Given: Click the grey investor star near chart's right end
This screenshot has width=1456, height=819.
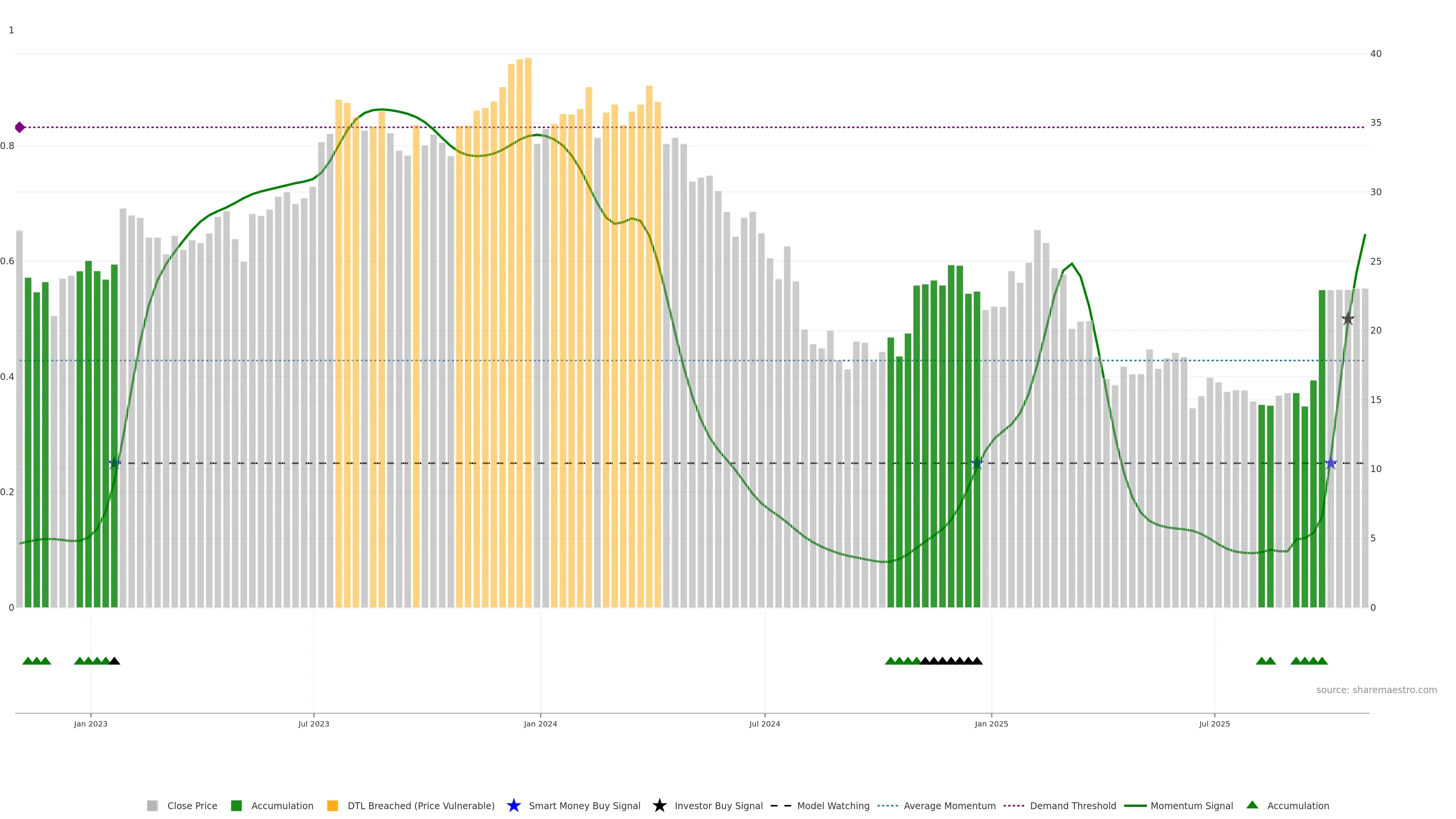Looking at the screenshot, I should [x=1348, y=319].
